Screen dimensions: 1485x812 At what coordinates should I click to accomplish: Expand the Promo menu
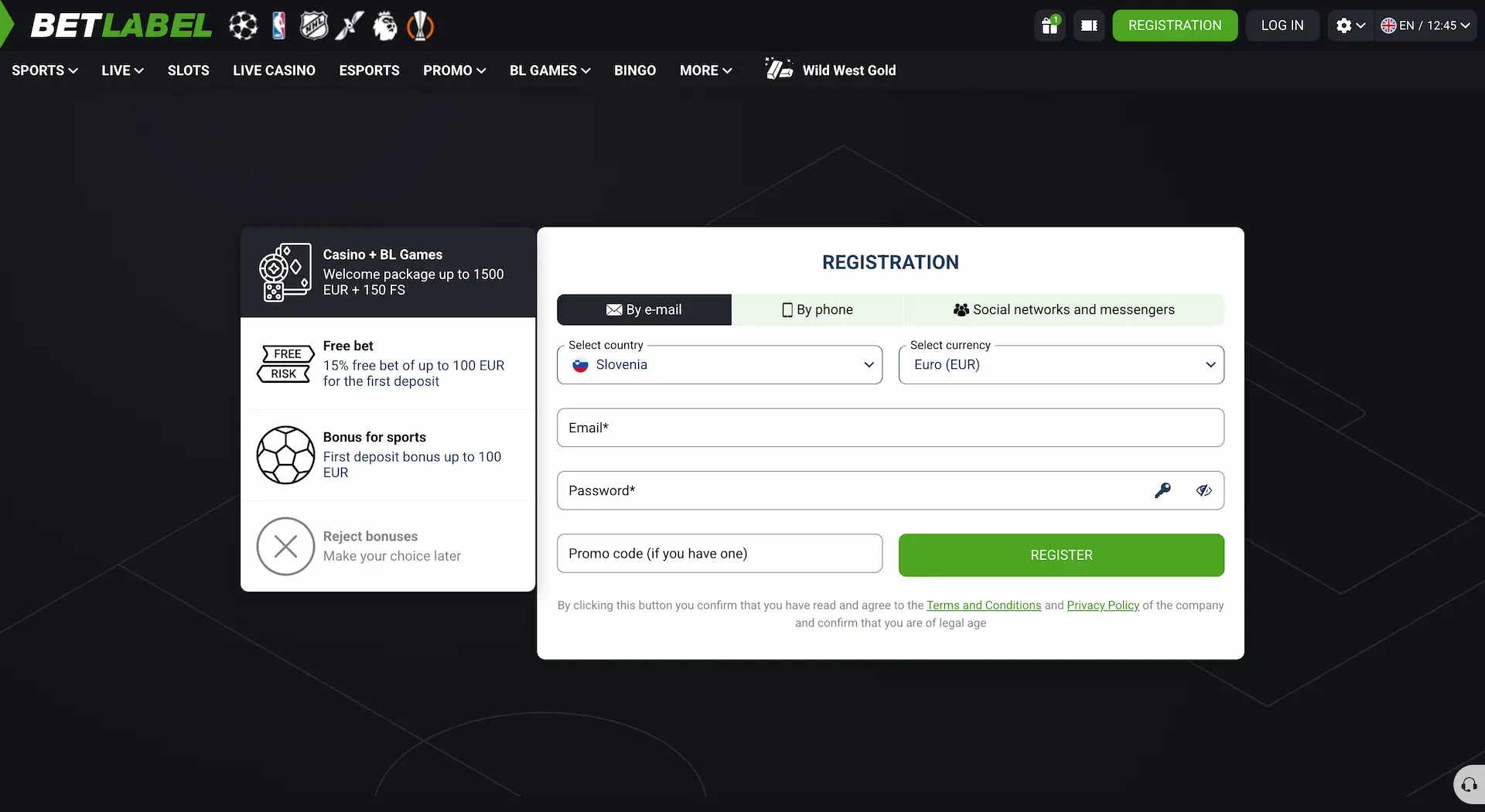coord(454,70)
